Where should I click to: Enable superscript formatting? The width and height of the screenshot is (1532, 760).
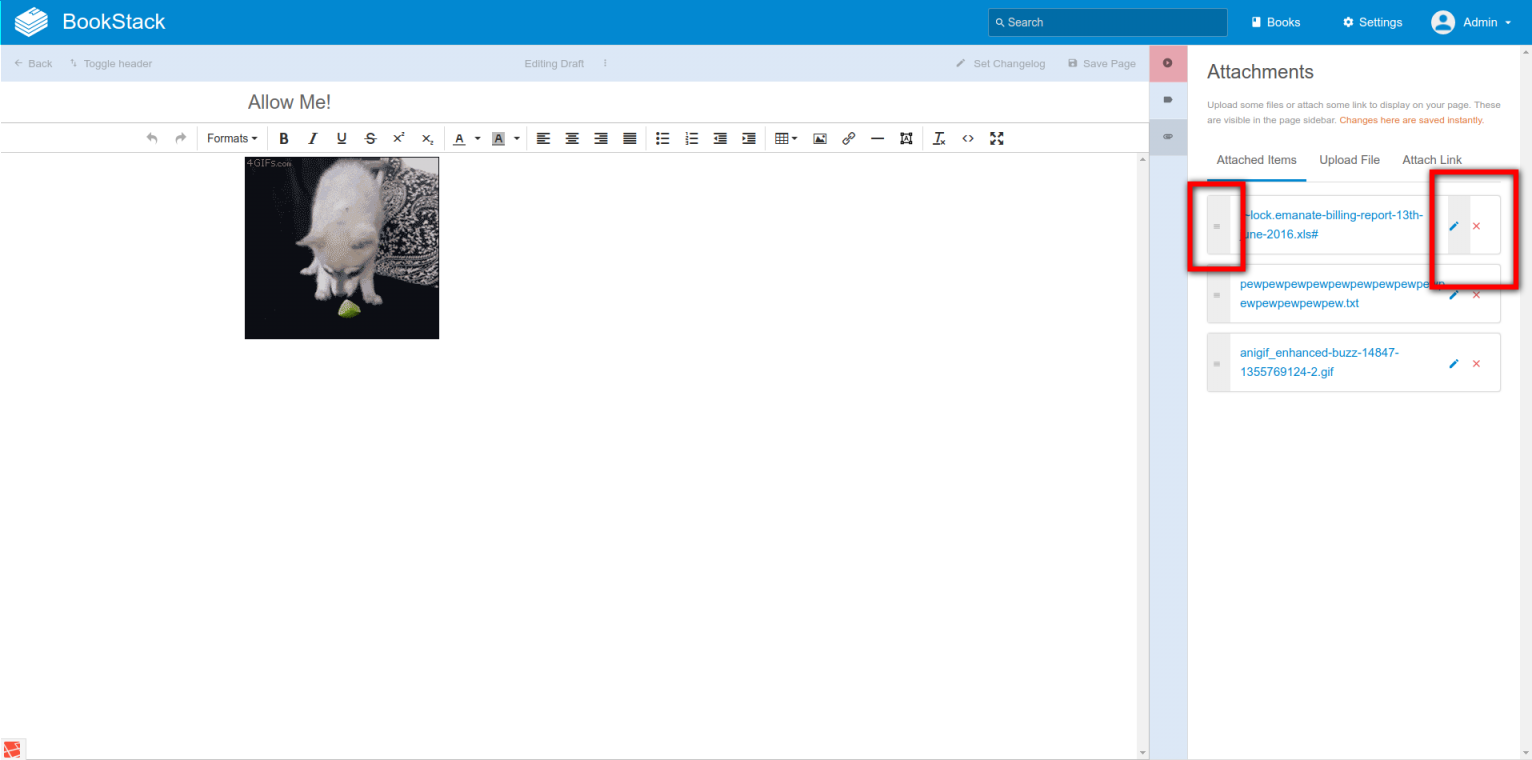tap(398, 138)
